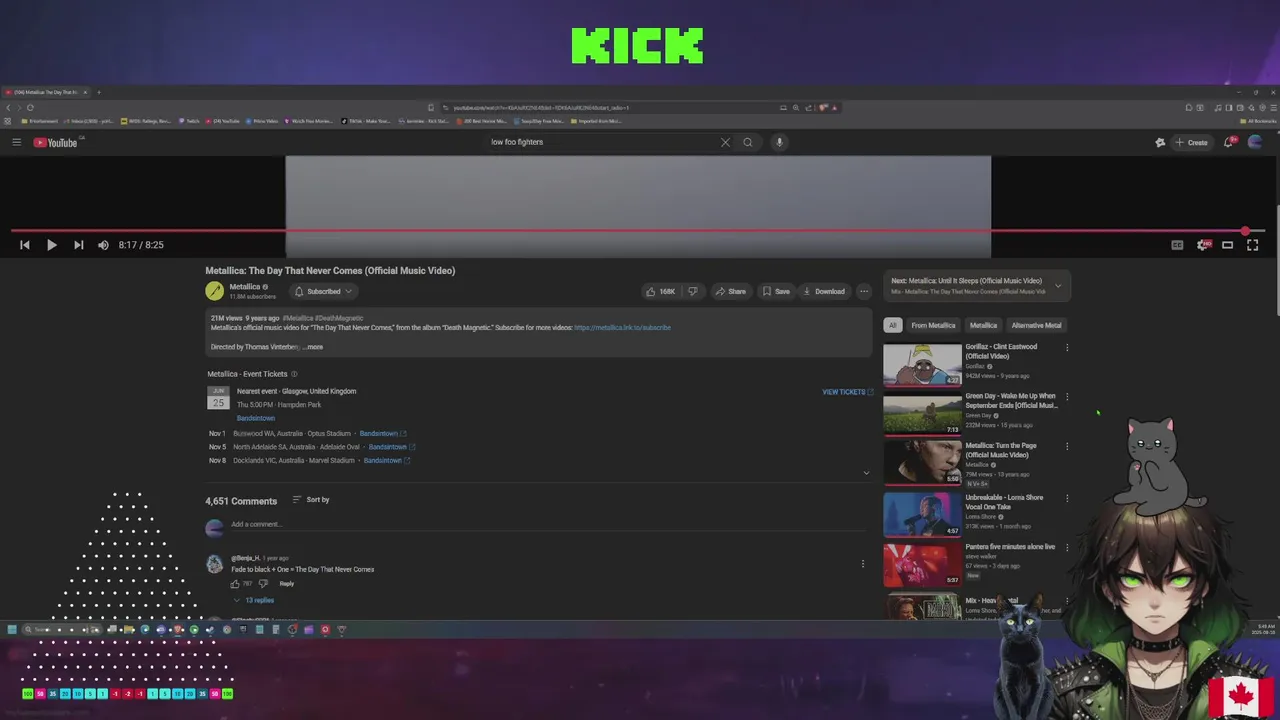The image size is (1280, 720).
Task: Expand description with ...more
Action: 313,347
